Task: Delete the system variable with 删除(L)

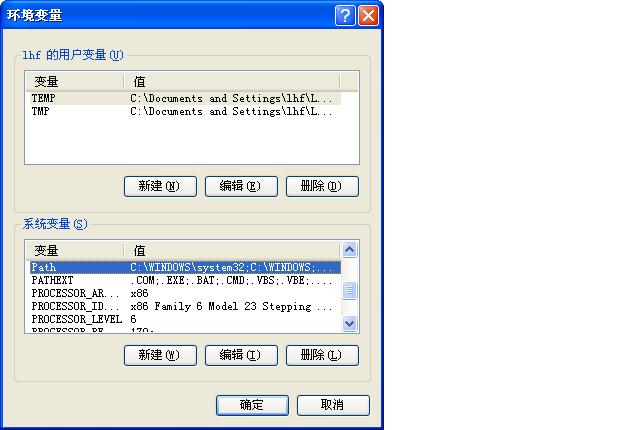Action: (x=322, y=355)
